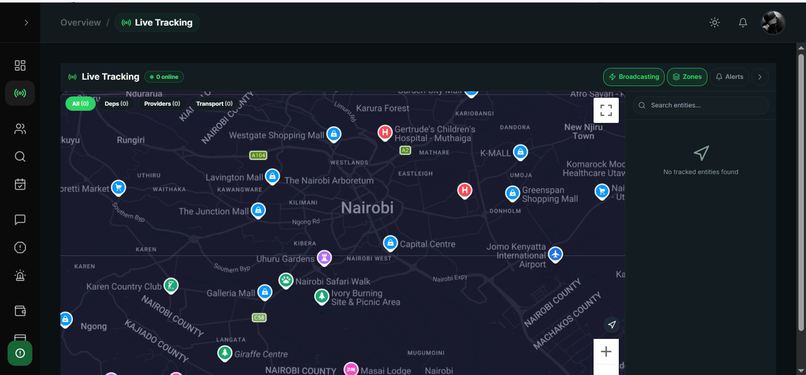Screen dimensions: 806x375
Task: Click the Search entities input field
Action: pyautogui.click(x=701, y=105)
